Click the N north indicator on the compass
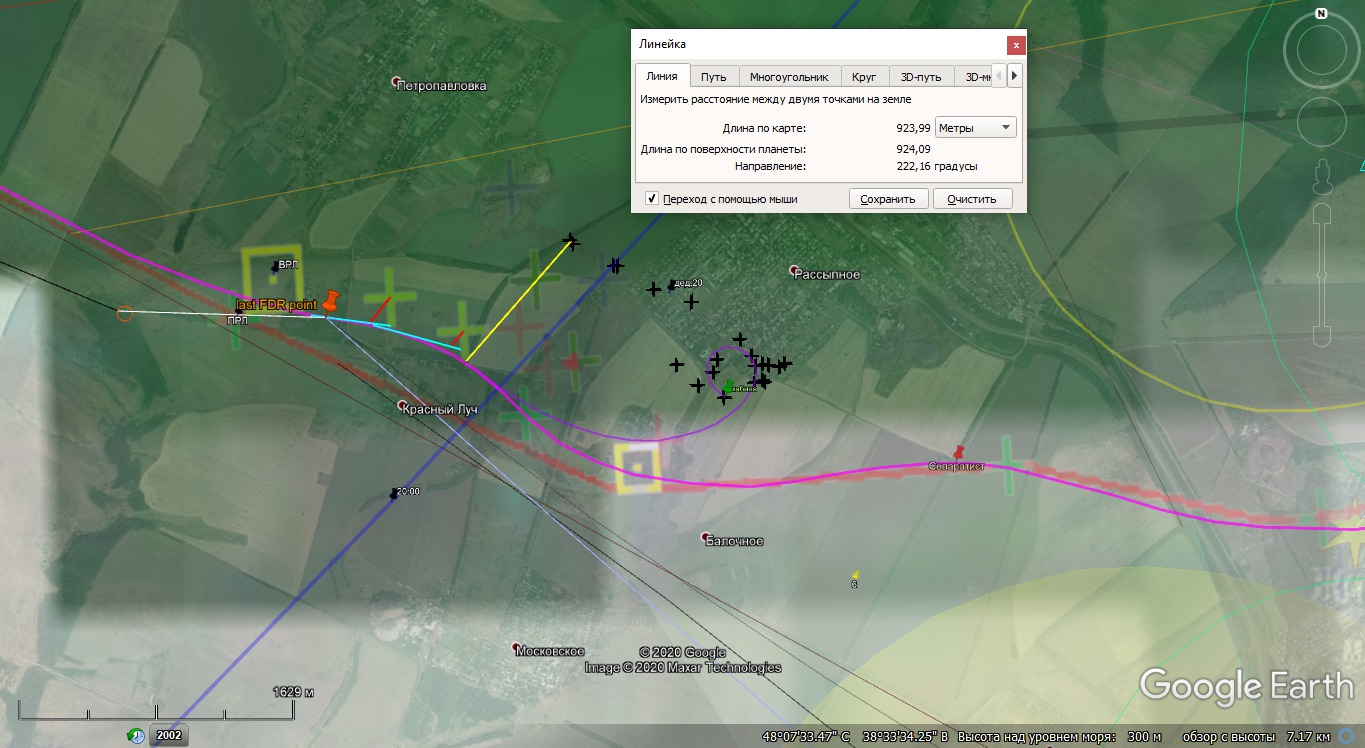Screen dimensions: 1365x748 (1321, 14)
